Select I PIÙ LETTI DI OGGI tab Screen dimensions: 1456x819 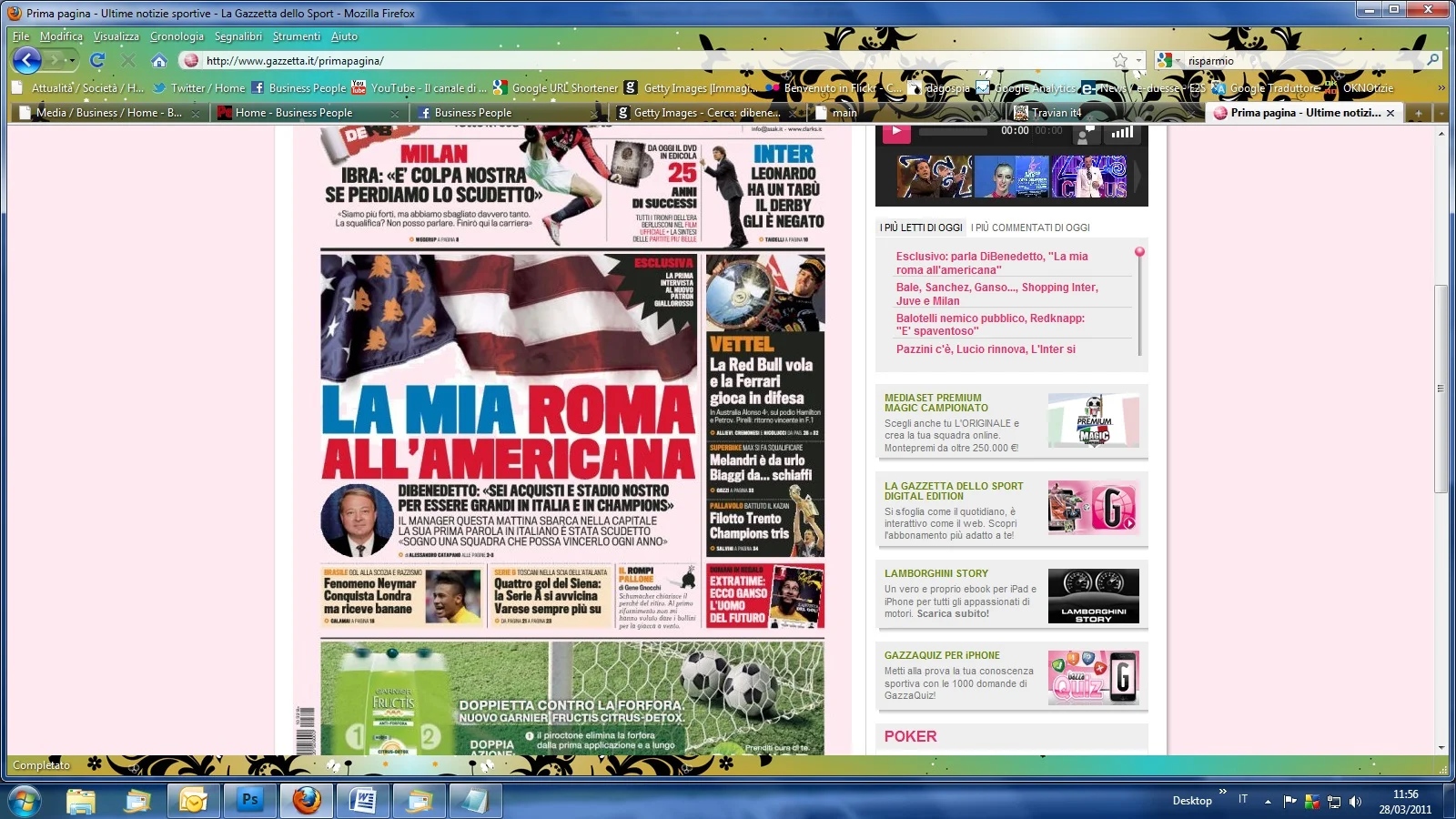[x=921, y=227]
